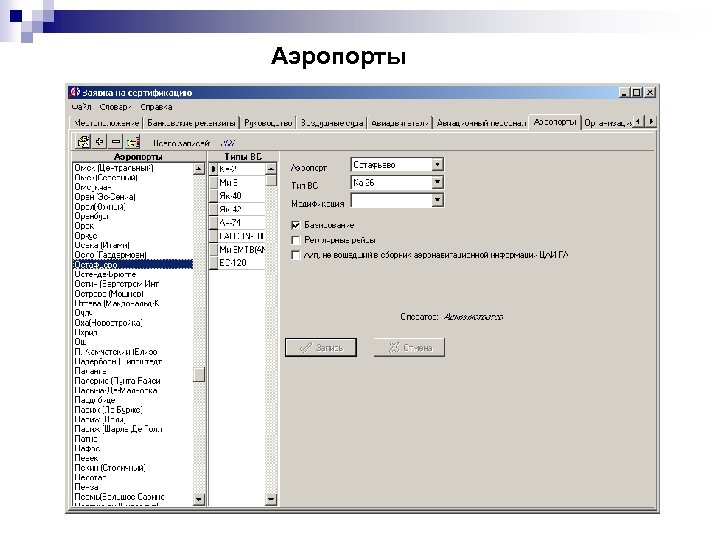
Task: Select Осло (Гардермоен) in the airports list
Action: coord(110,255)
